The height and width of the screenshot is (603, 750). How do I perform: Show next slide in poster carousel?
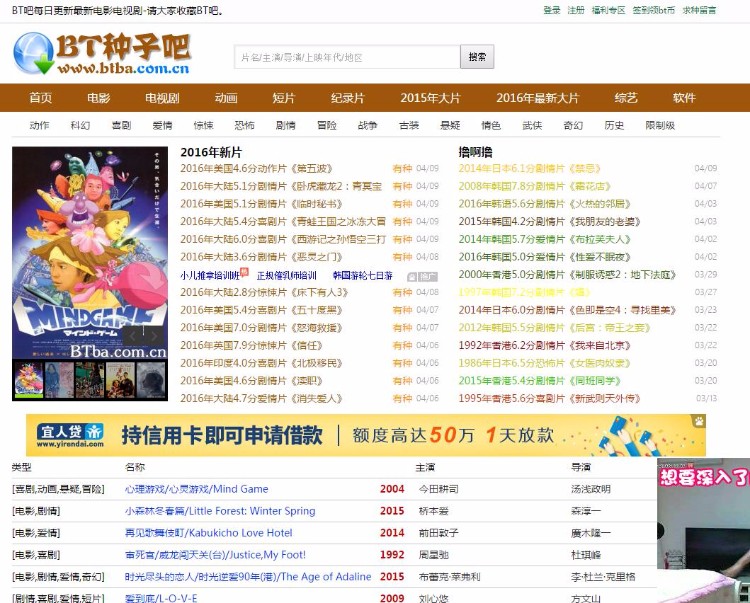[x=154, y=336]
